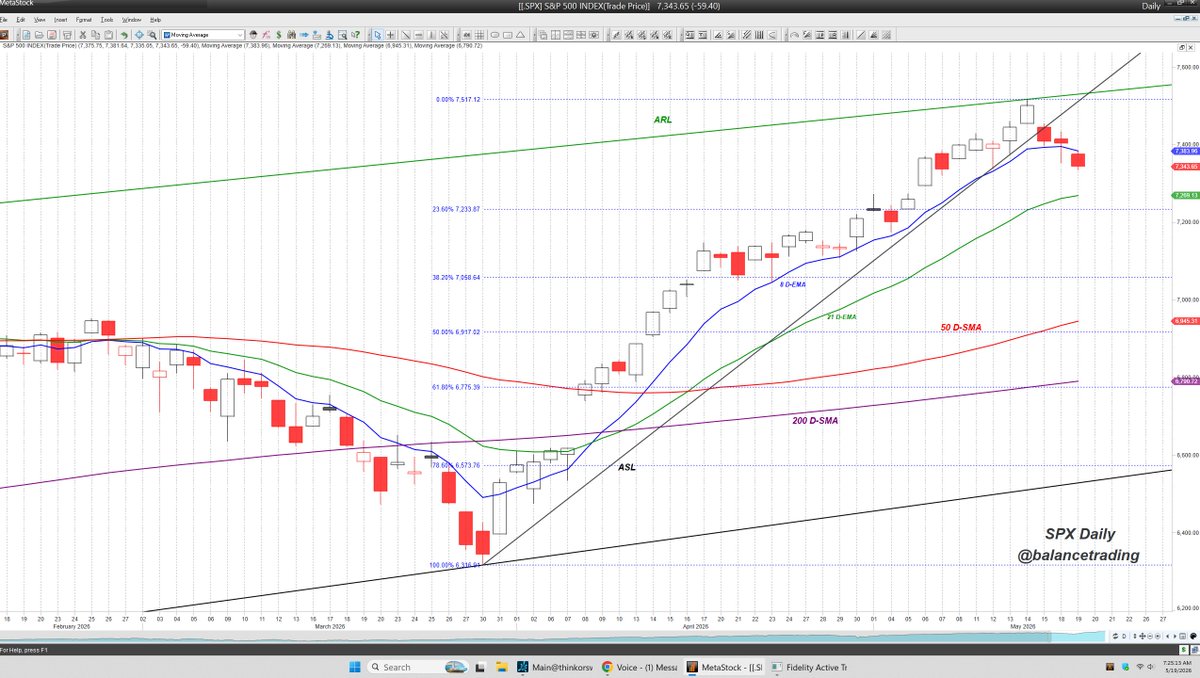The width and height of the screenshot is (1200, 678).
Task: Select the ellipse drawing tool
Action: (494, 35)
